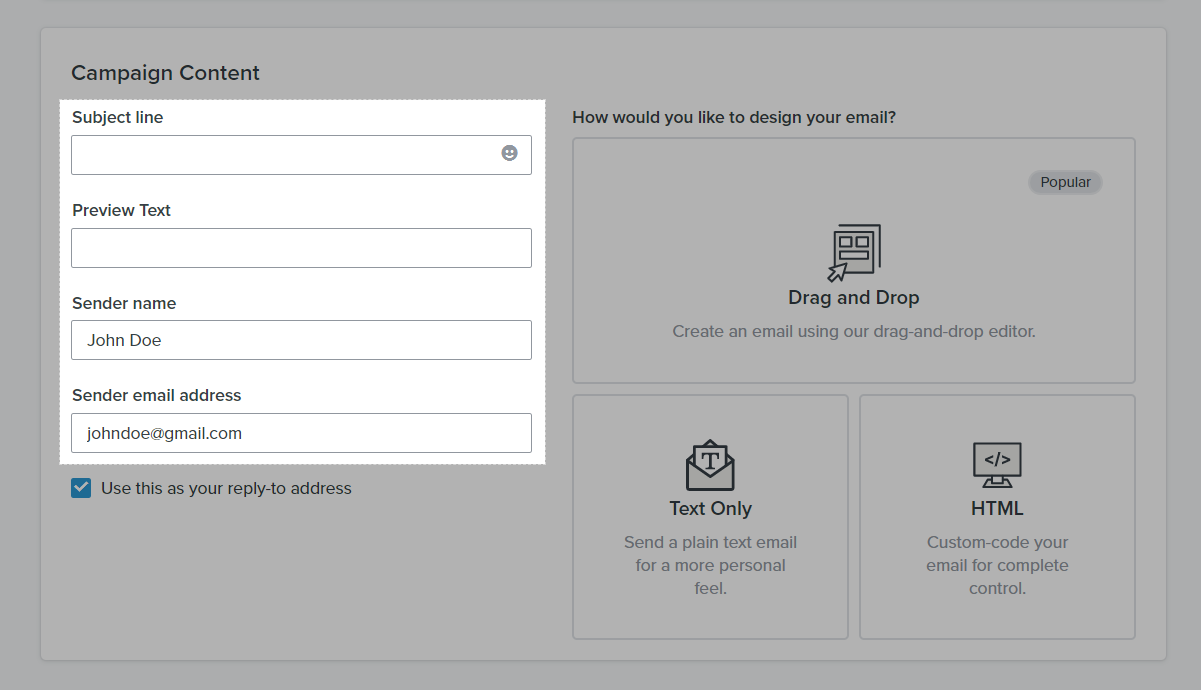Click the 'Preview Text' label
Viewport: 1201px width, 690px height.
point(122,210)
